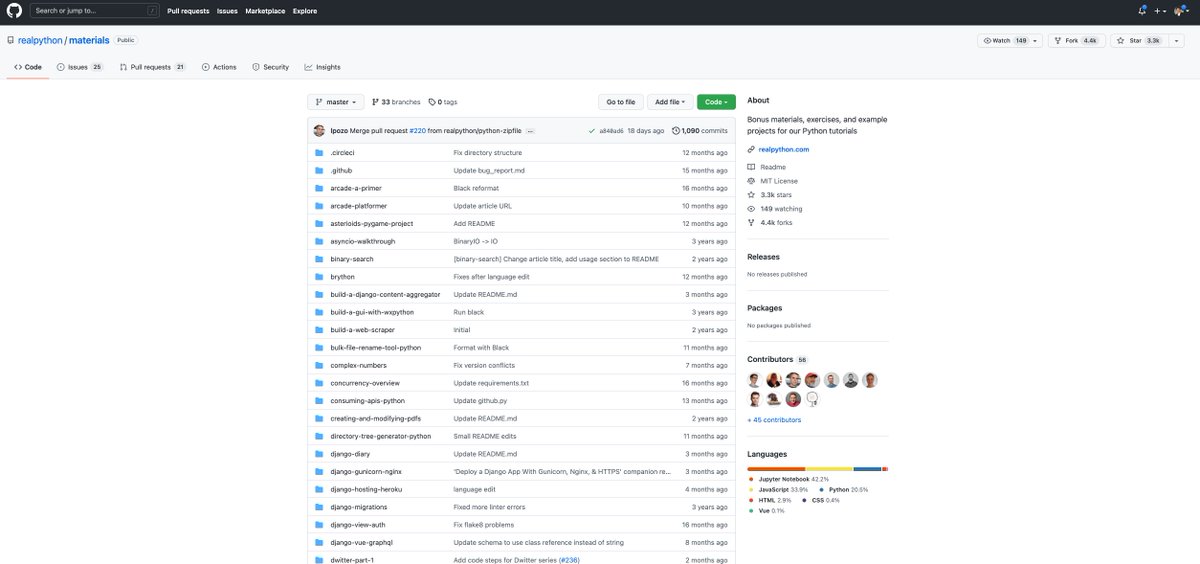The width and height of the screenshot is (1200, 564).
Task: Select the repository Issues tab
Action: pos(79,67)
